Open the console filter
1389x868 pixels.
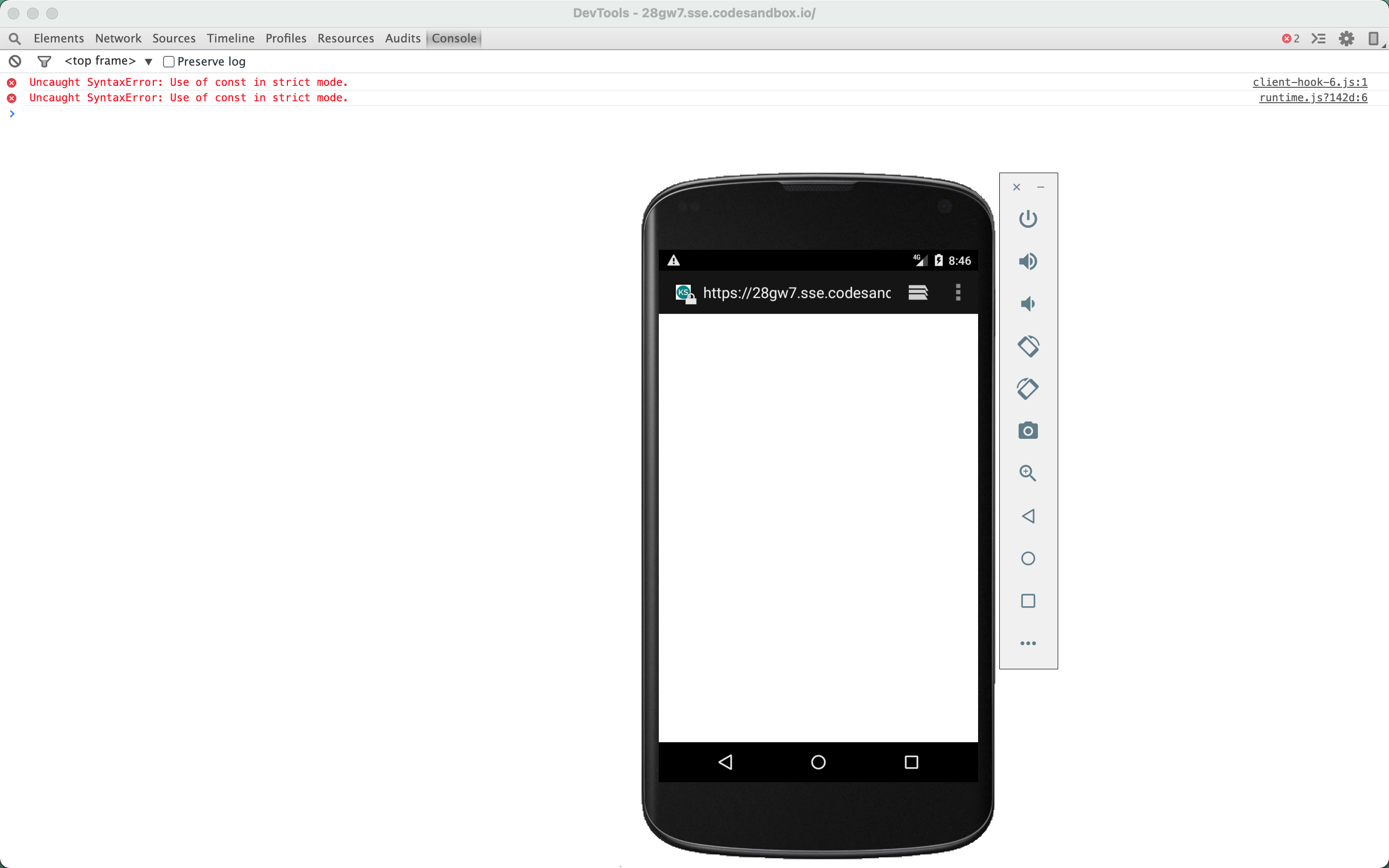pyautogui.click(x=44, y=61)
